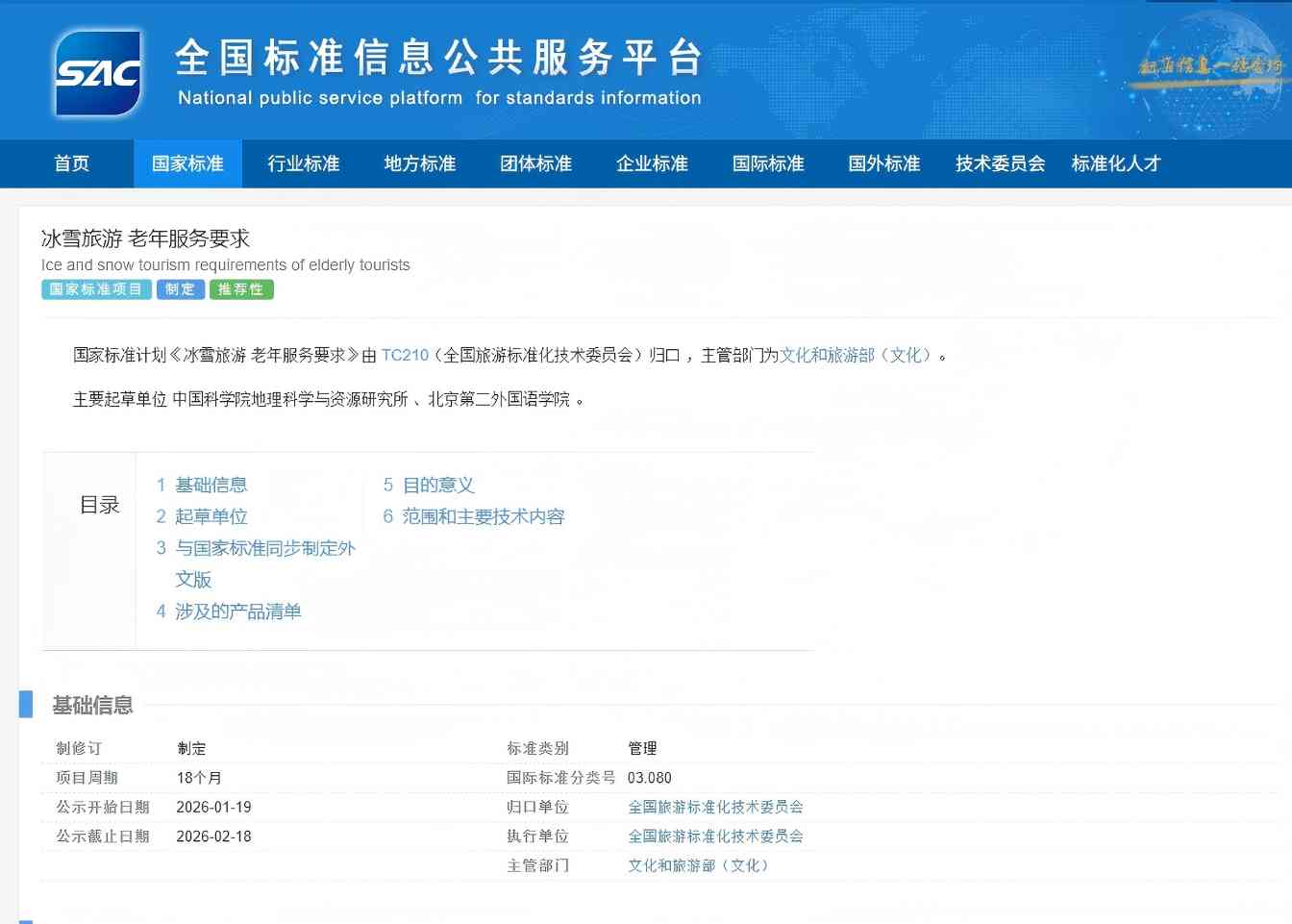The width and height of the screenshot is (1292, 924).
Task: Open the 国际标准 section
Action: (768, 163)
